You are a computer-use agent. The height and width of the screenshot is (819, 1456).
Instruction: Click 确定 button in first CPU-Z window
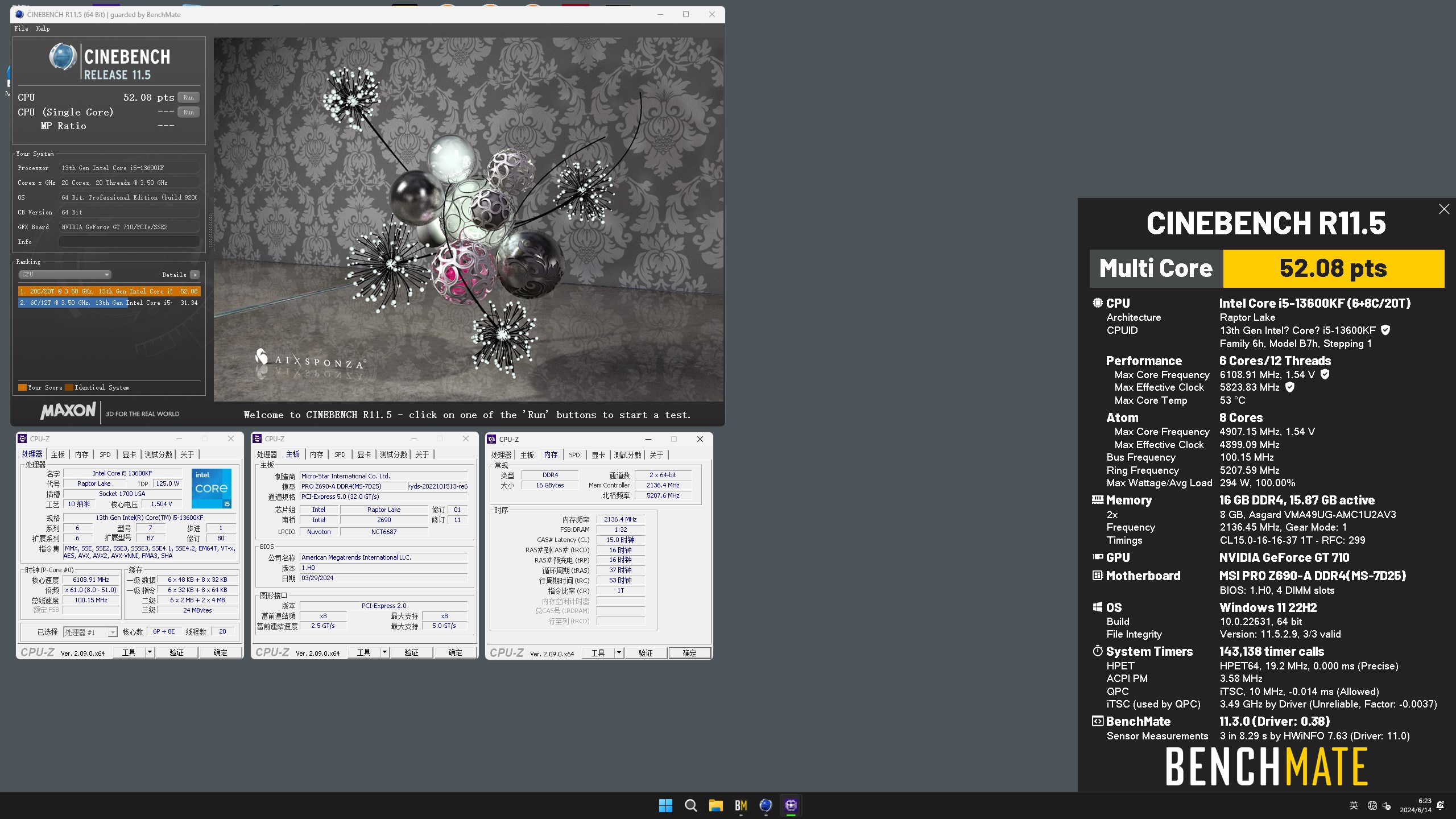tap(220, 652)
